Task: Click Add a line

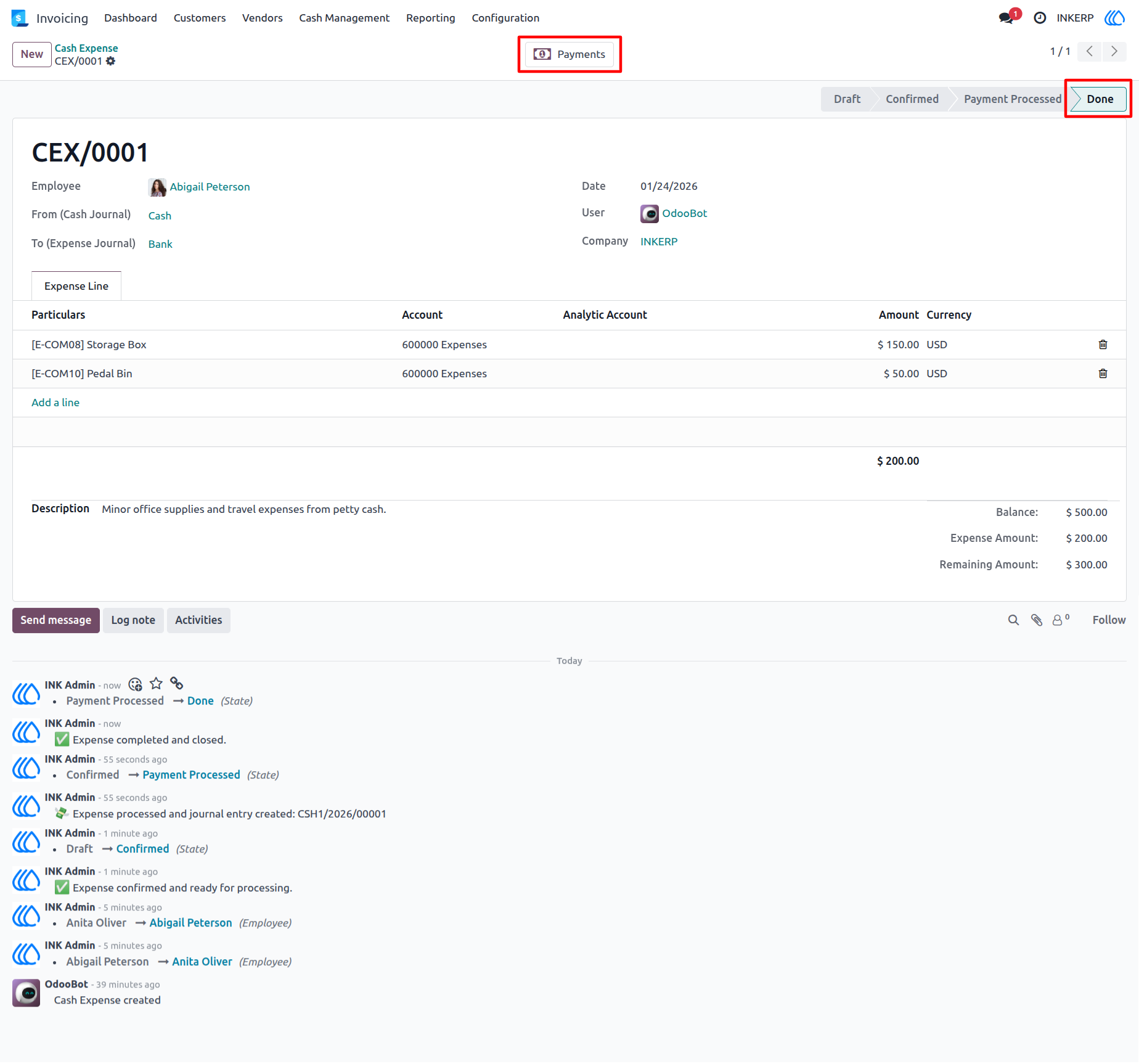Action: click(x=55, y=403)
